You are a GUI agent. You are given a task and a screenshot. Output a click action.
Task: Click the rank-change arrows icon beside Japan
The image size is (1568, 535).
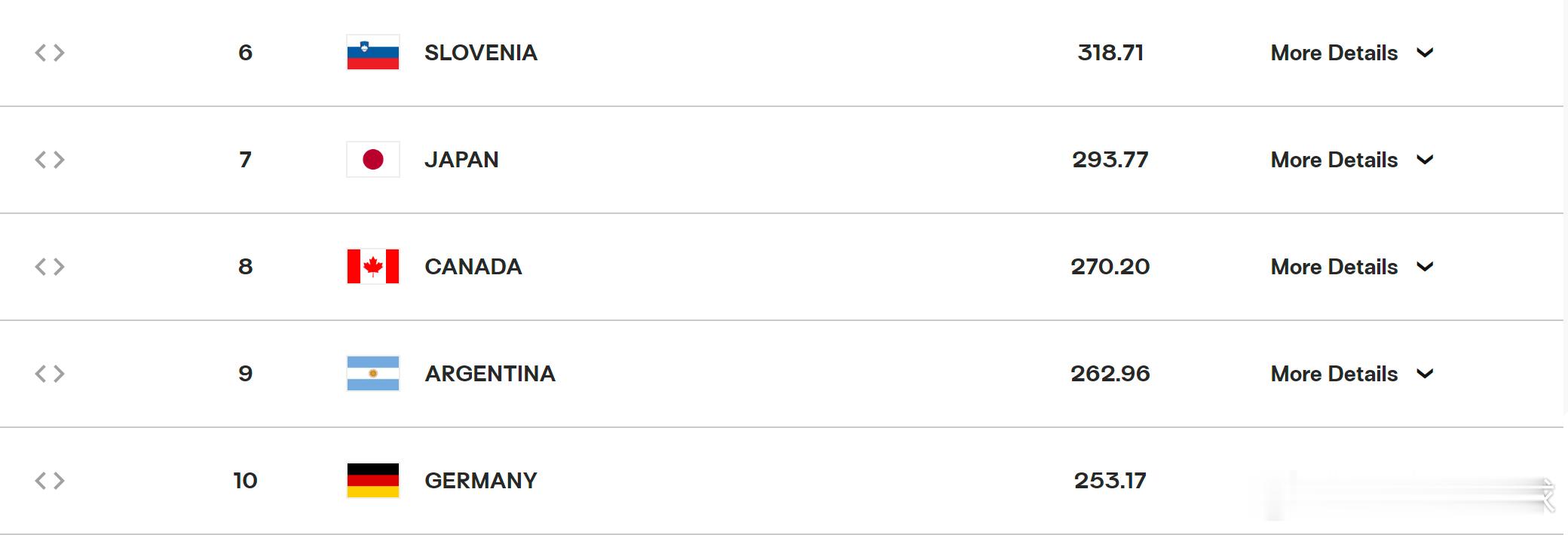[x=50, y=160]
